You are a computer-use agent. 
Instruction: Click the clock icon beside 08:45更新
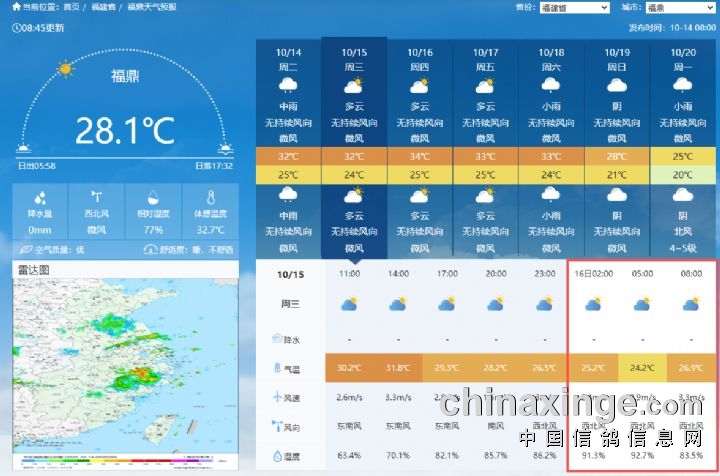[x=16, y=27]
